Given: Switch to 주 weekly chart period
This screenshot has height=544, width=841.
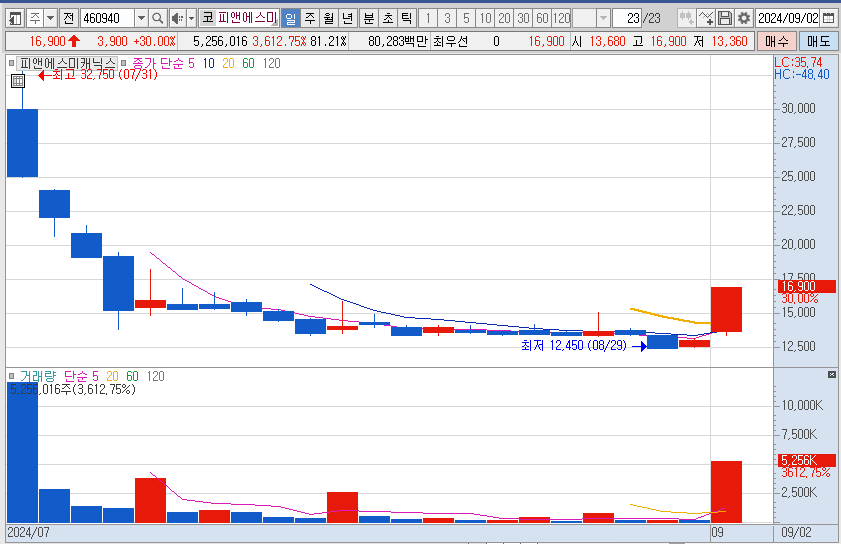Looking at the screenshot, I should tap(309, 19).
